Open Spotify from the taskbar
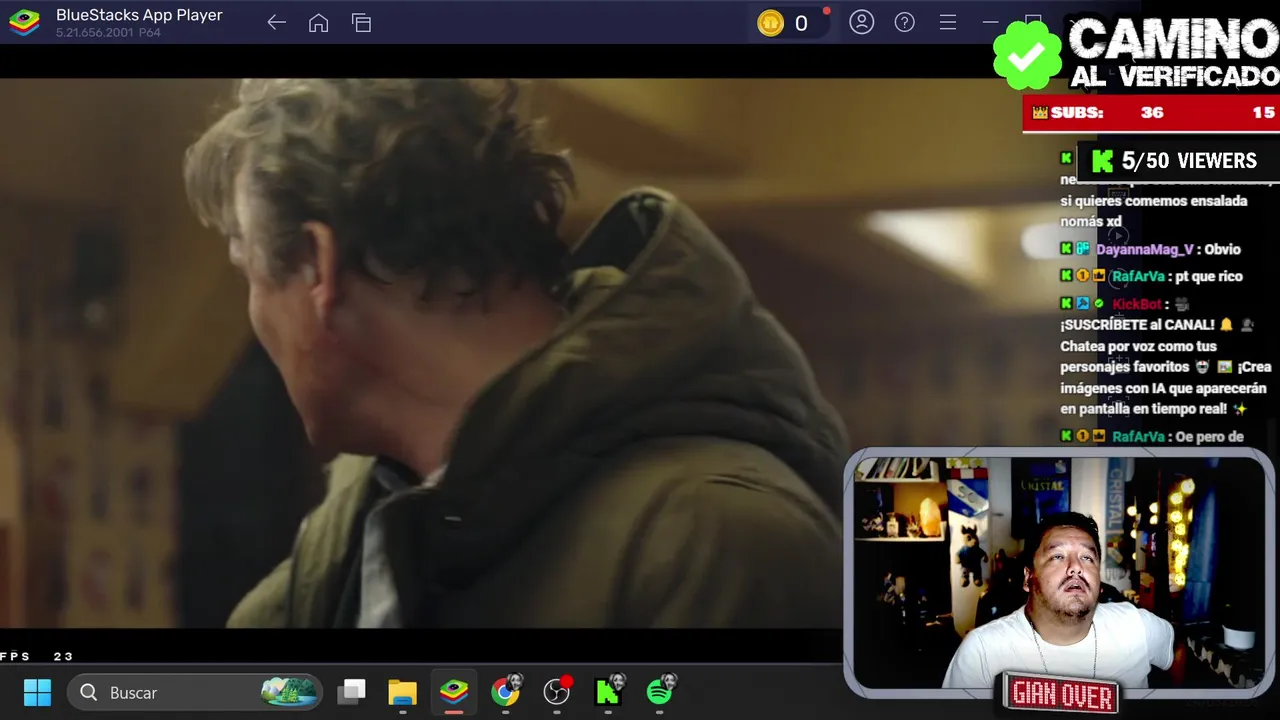The width and height of the screenshot is (1280, 720). click(x=660, y=691)
